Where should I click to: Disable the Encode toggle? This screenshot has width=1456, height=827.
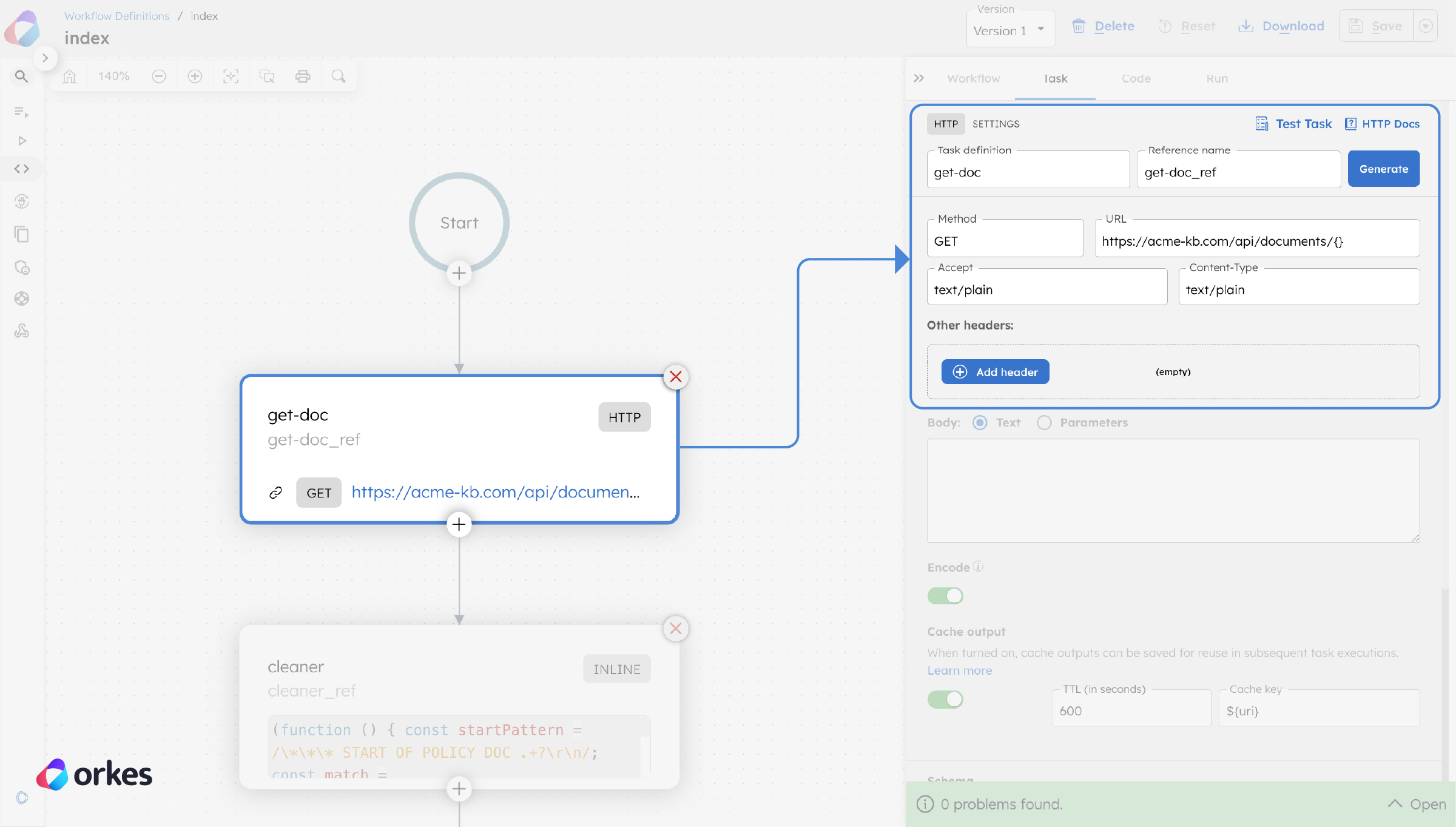point(945,596)
